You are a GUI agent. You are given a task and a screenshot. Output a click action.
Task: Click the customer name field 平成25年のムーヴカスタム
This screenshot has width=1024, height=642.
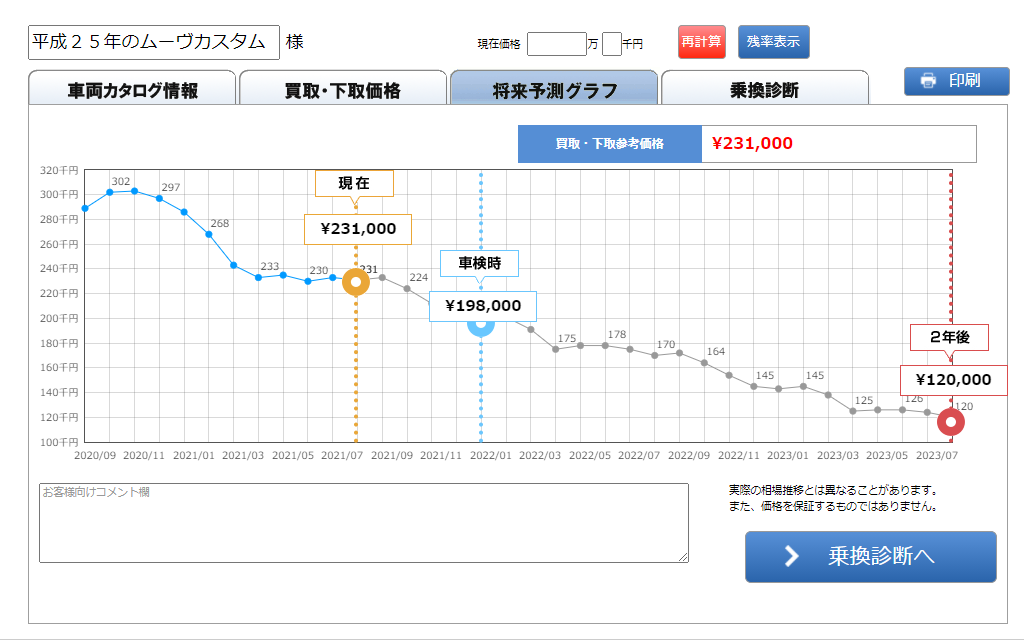point(153,42)
